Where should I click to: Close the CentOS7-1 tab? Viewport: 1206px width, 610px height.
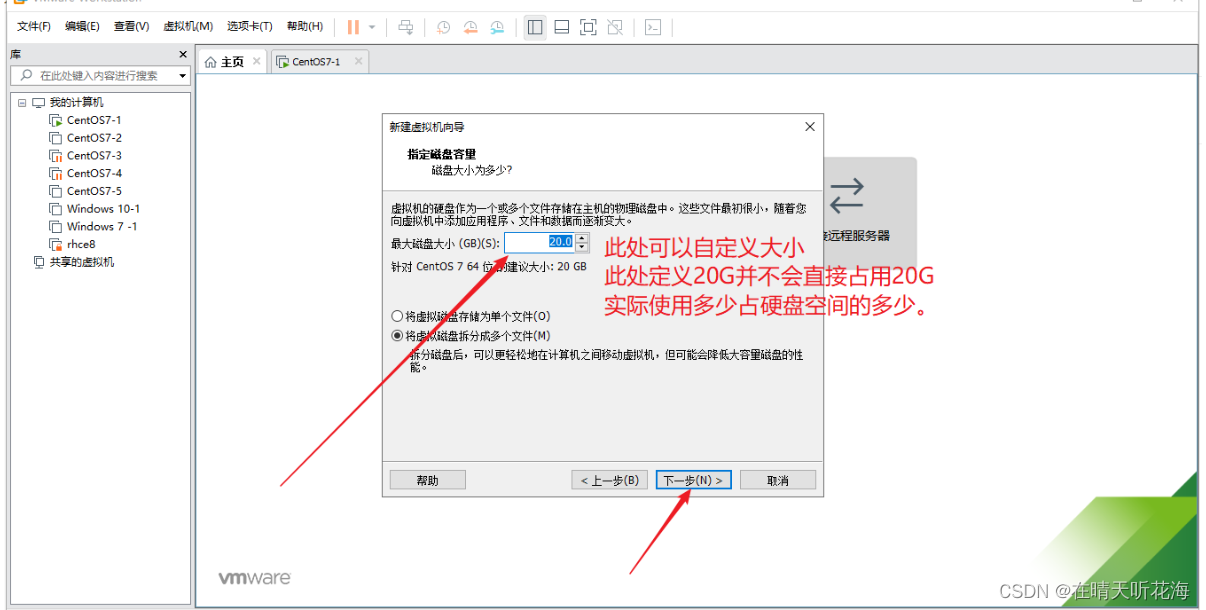[358, 61]
